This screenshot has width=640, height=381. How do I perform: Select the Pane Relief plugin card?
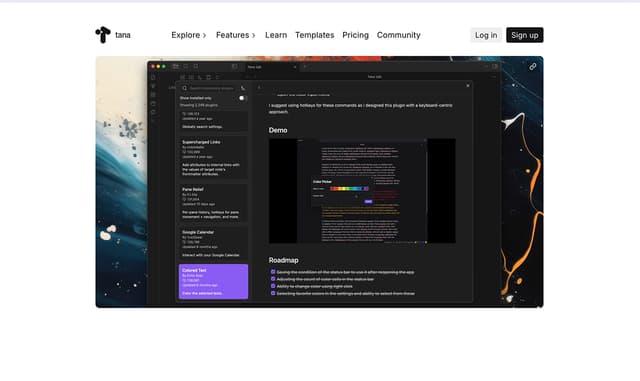213,203
